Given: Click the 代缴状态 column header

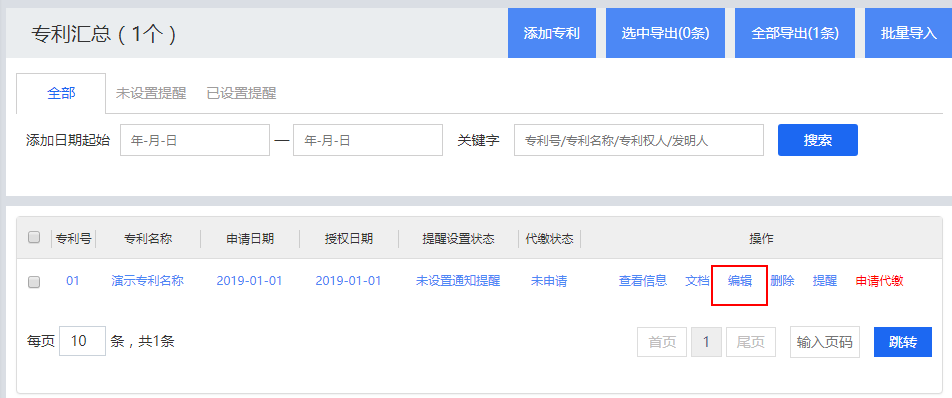Looking at the screenshot, I should [x=549, y=238].
